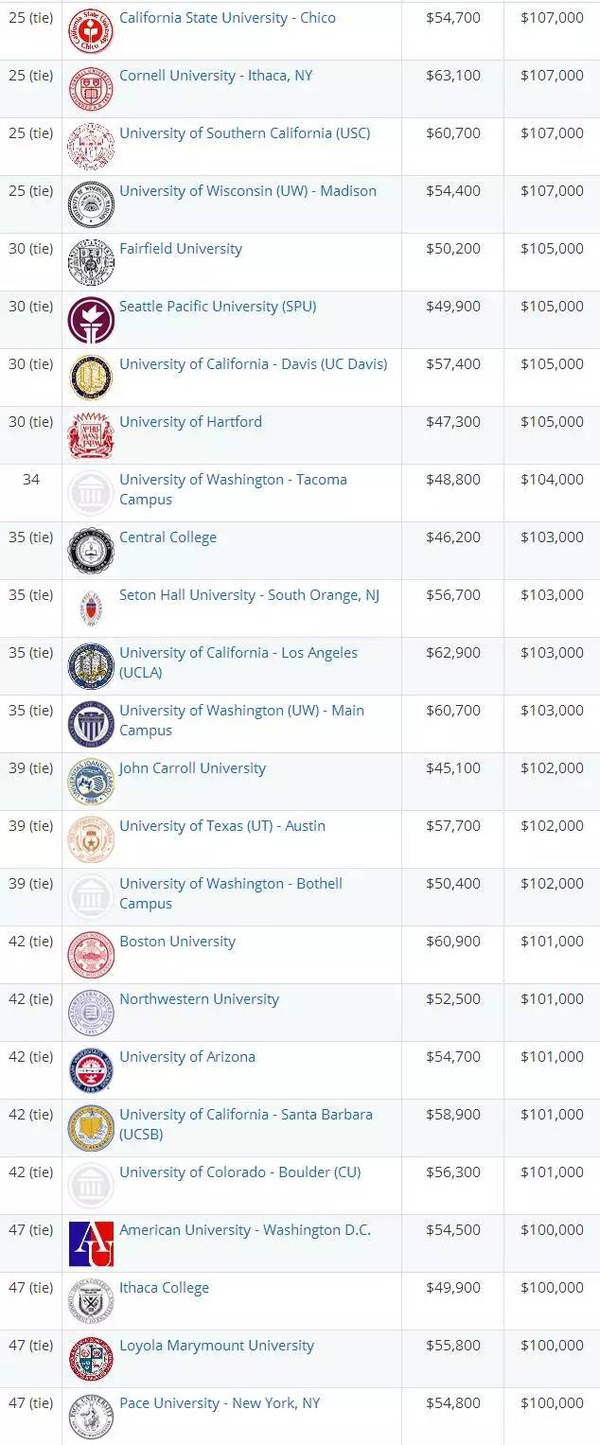The height and width of the screenshot is (1445, 600).
Task: Open University of Texas (UT) Austin link
Action: click(222, 826)
